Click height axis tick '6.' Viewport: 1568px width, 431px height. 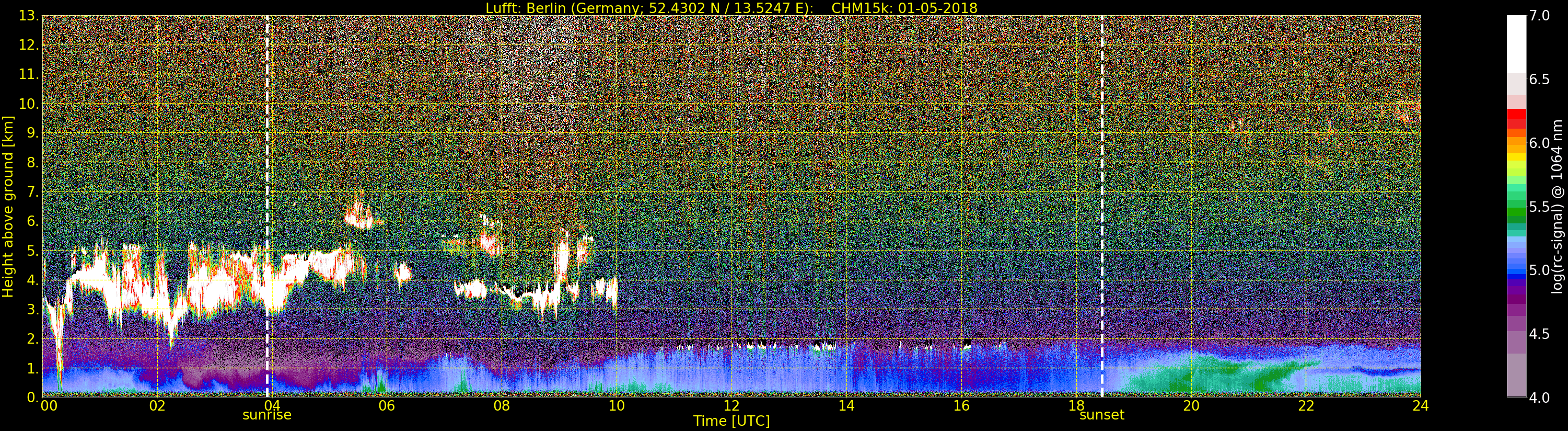tap(33, 221)
